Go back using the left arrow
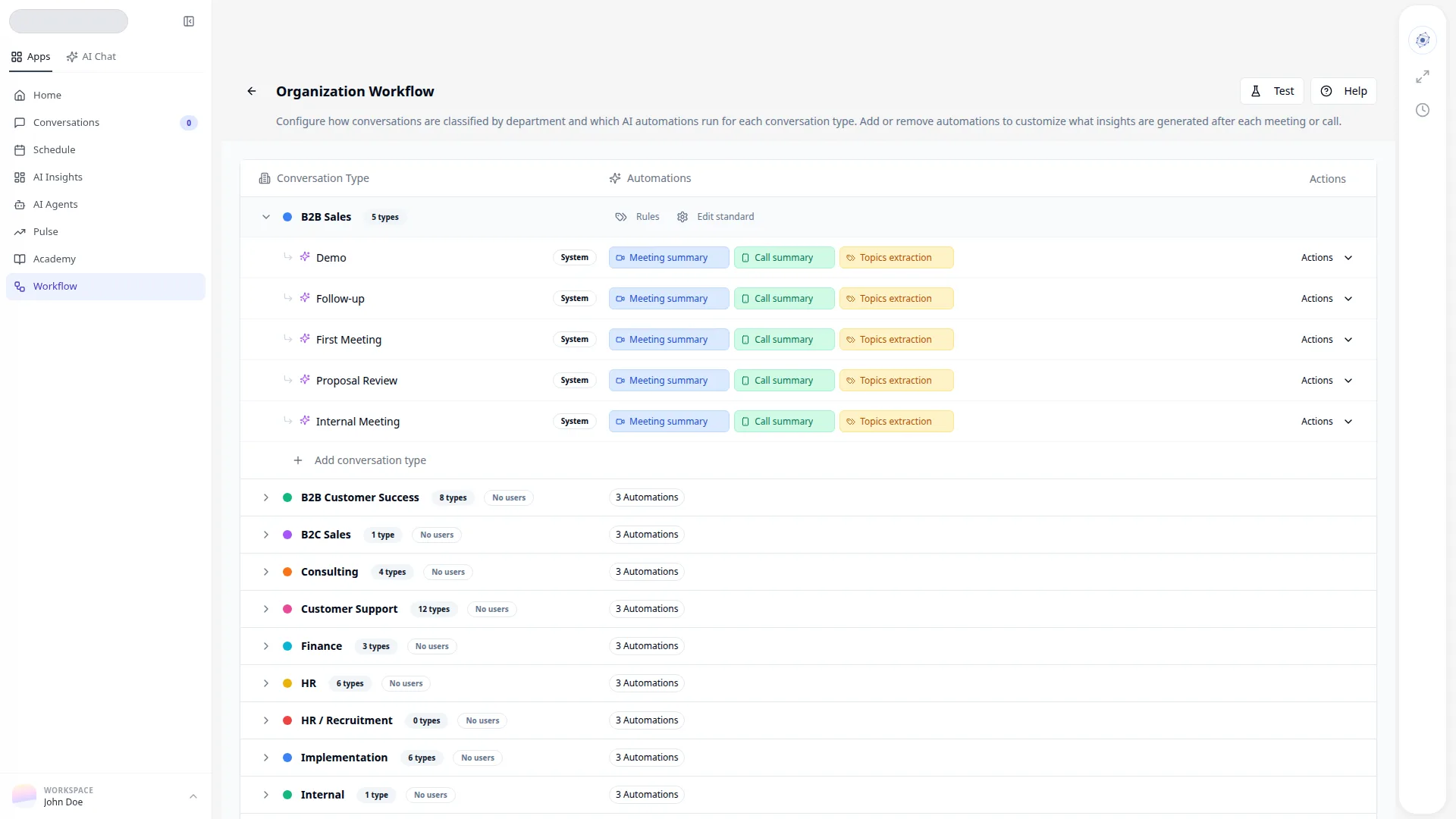Screen dimensions: 1456x819 (x=252, y=91)
